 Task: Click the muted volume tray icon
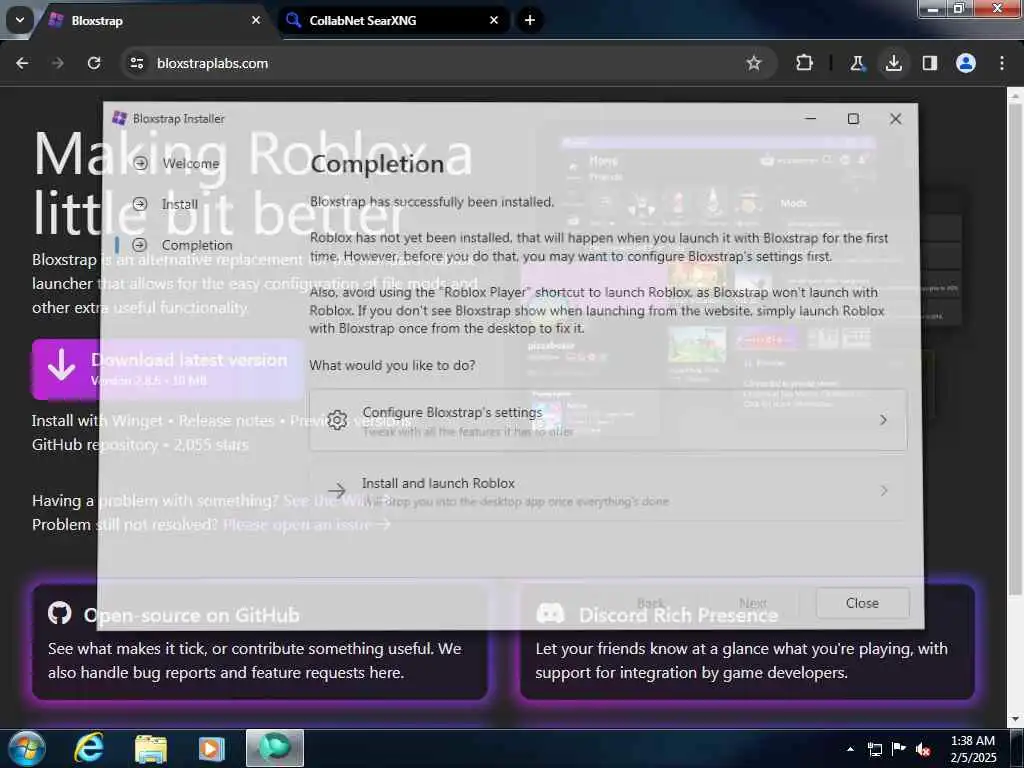point(923,749)
